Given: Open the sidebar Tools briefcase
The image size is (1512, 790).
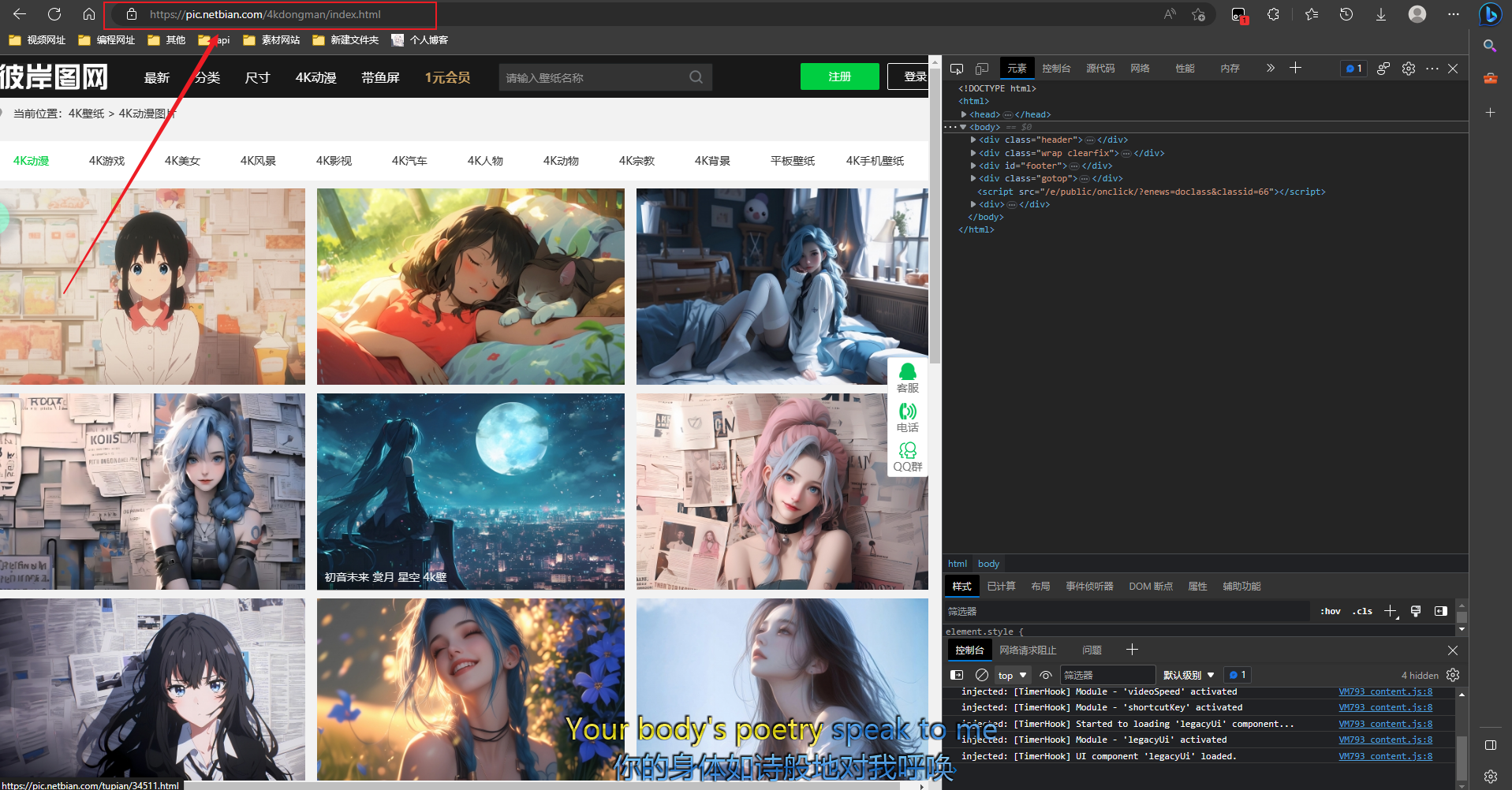Looking at the screenshot, I should pos(1490,78).
